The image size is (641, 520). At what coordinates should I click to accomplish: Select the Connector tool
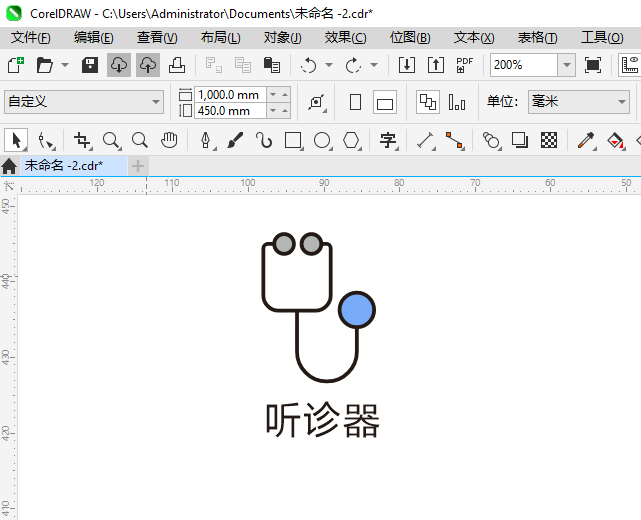pyautogui.click(x=454, y=140)
